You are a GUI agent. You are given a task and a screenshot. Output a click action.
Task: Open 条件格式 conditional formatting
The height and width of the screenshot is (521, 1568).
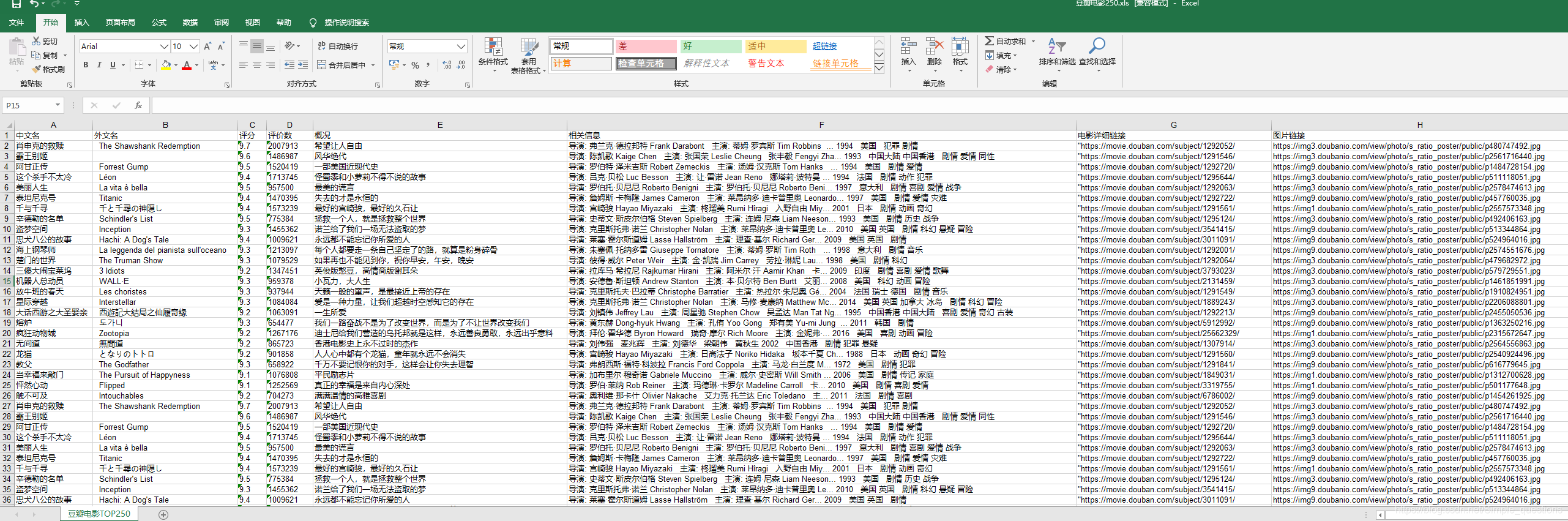(x=493, y=55)
